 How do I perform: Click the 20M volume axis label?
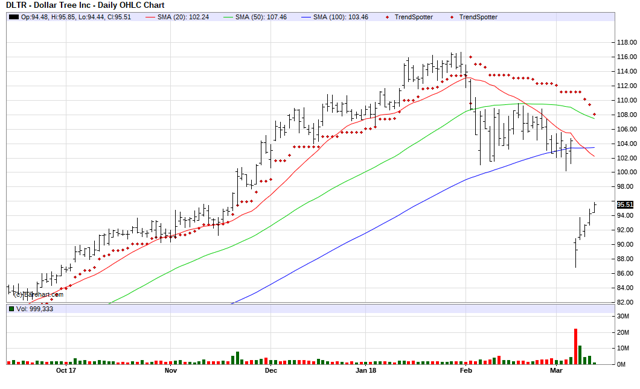point(623,332)
